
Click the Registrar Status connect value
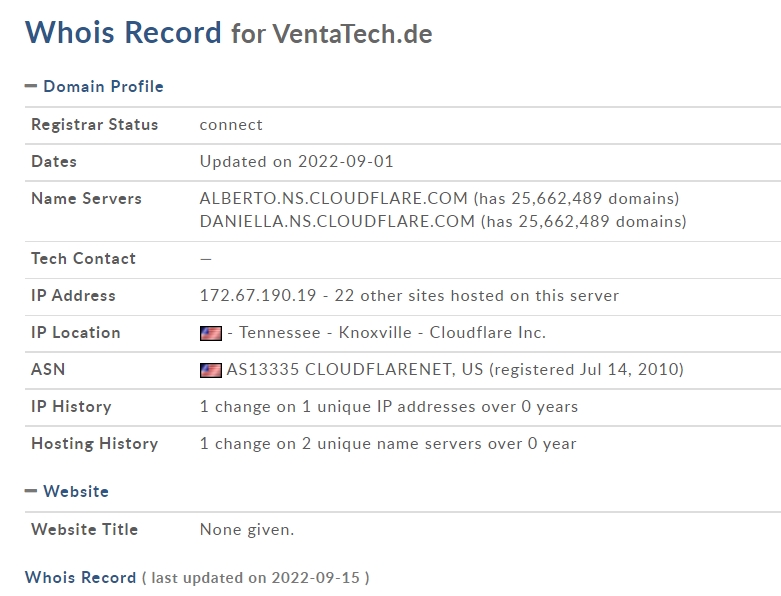pos(231,125)
